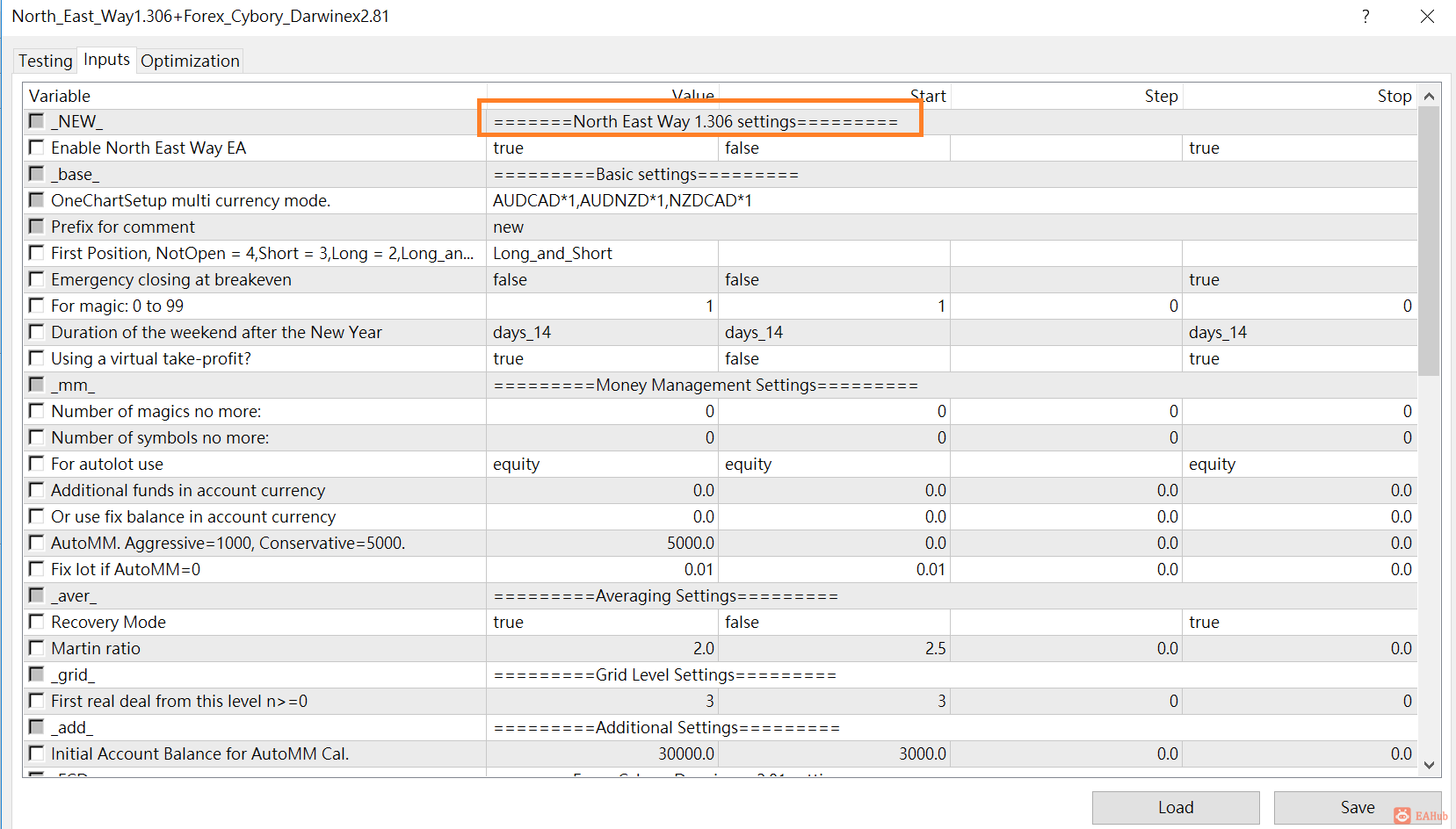
Task: Select the 'Additional Settings' separator text
Action: 667,727
